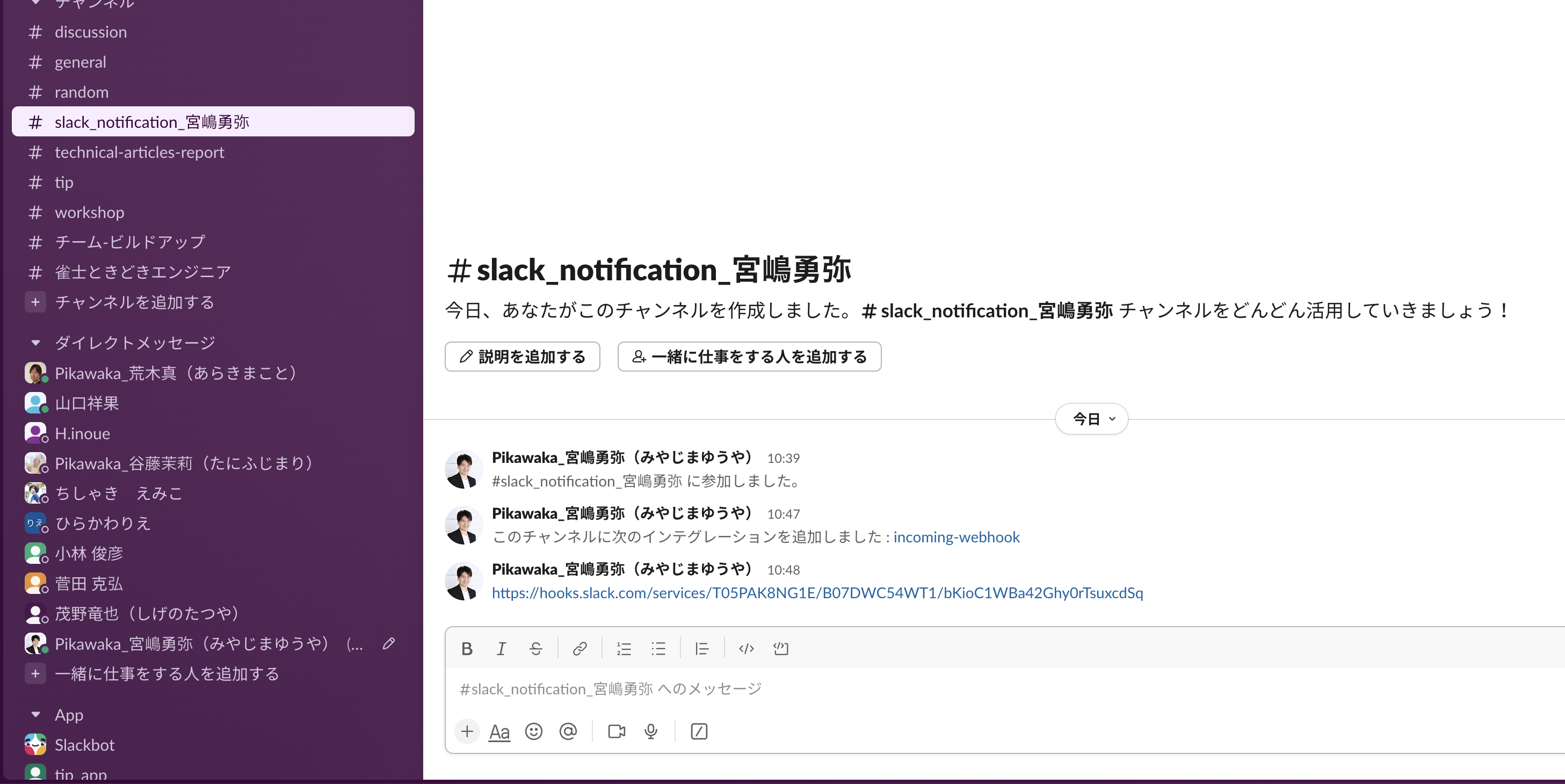Open Slackbot app conversation
This screenshot has width=1565, height=784.
tap(213, 744)
